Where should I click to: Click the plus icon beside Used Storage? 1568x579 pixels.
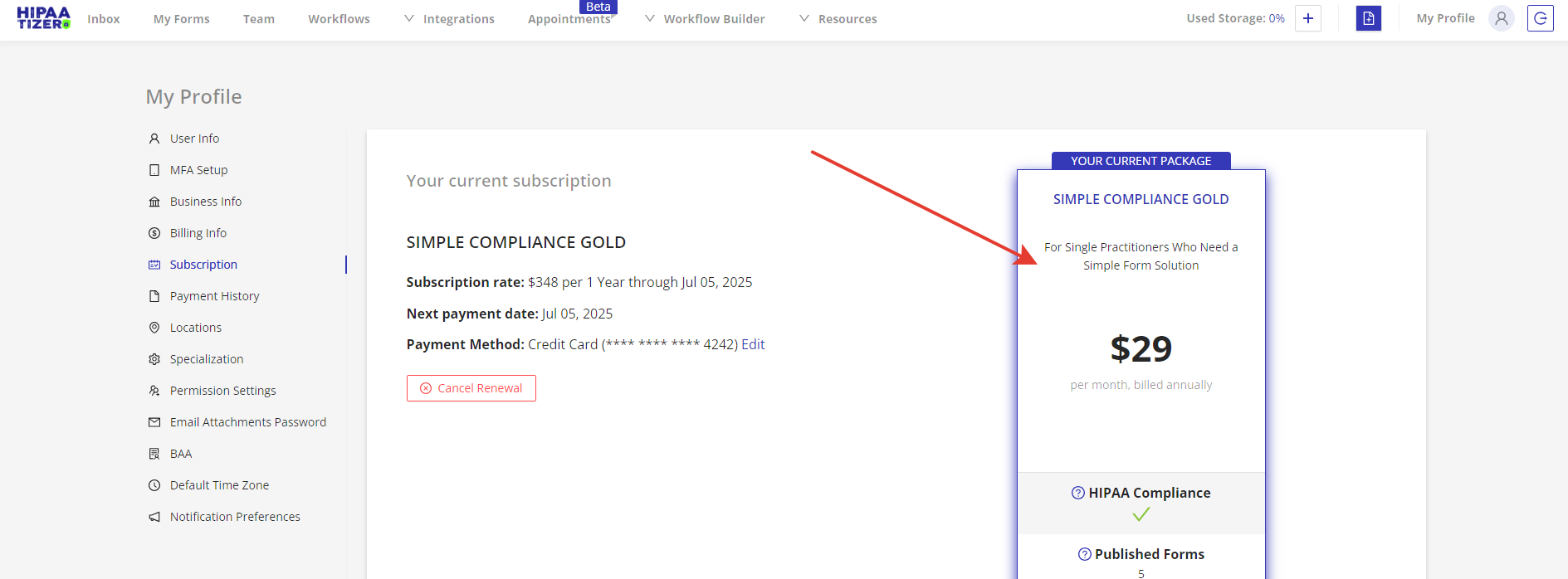pos(1307,18)
